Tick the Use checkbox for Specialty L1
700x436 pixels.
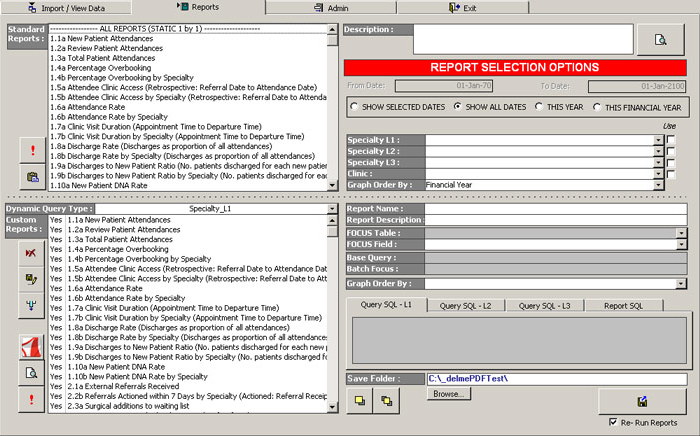tap(671, 140)
